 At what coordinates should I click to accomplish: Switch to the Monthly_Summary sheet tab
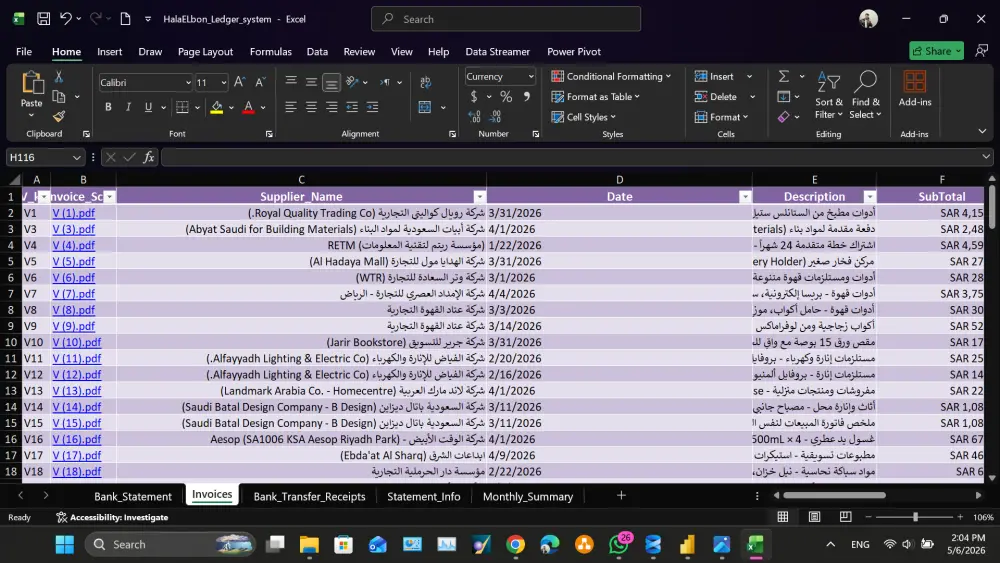pyautogui.click(x=527, y=496)
